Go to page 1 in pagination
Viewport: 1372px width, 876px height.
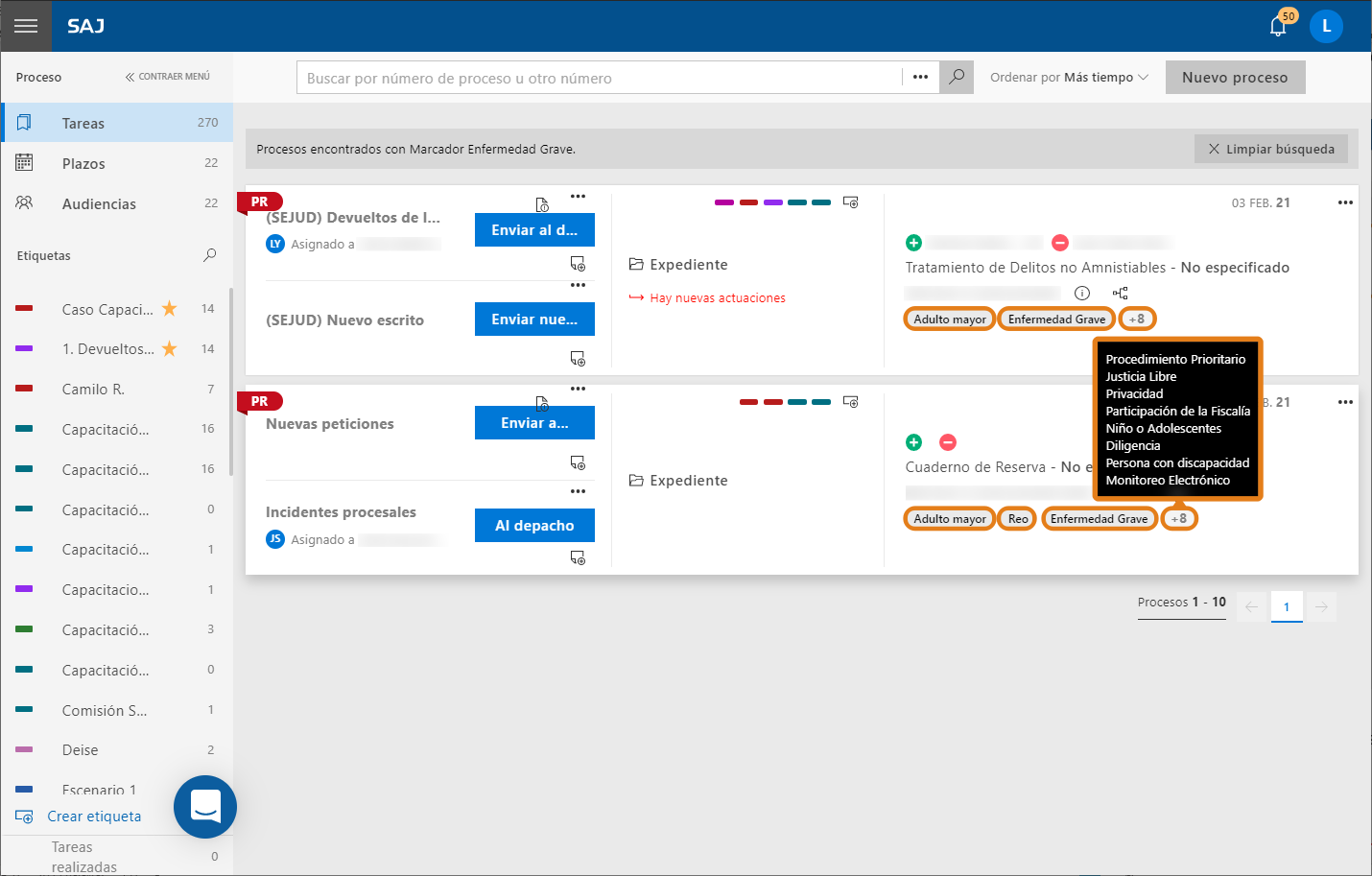1287,606
